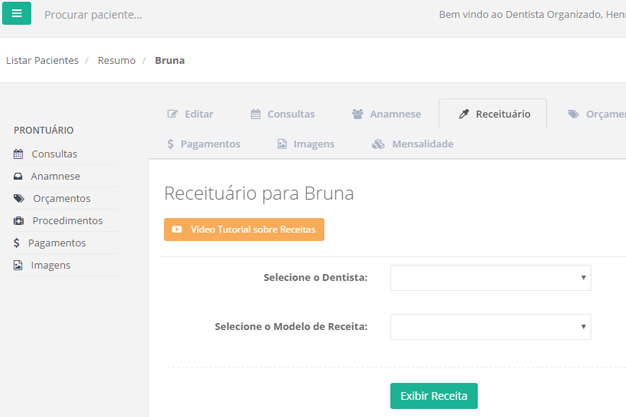Open Vídeo Tutorial sobre Receitas
Viewport: 626px width, 417px height.
pyautogui.click(x=244, y=229)
